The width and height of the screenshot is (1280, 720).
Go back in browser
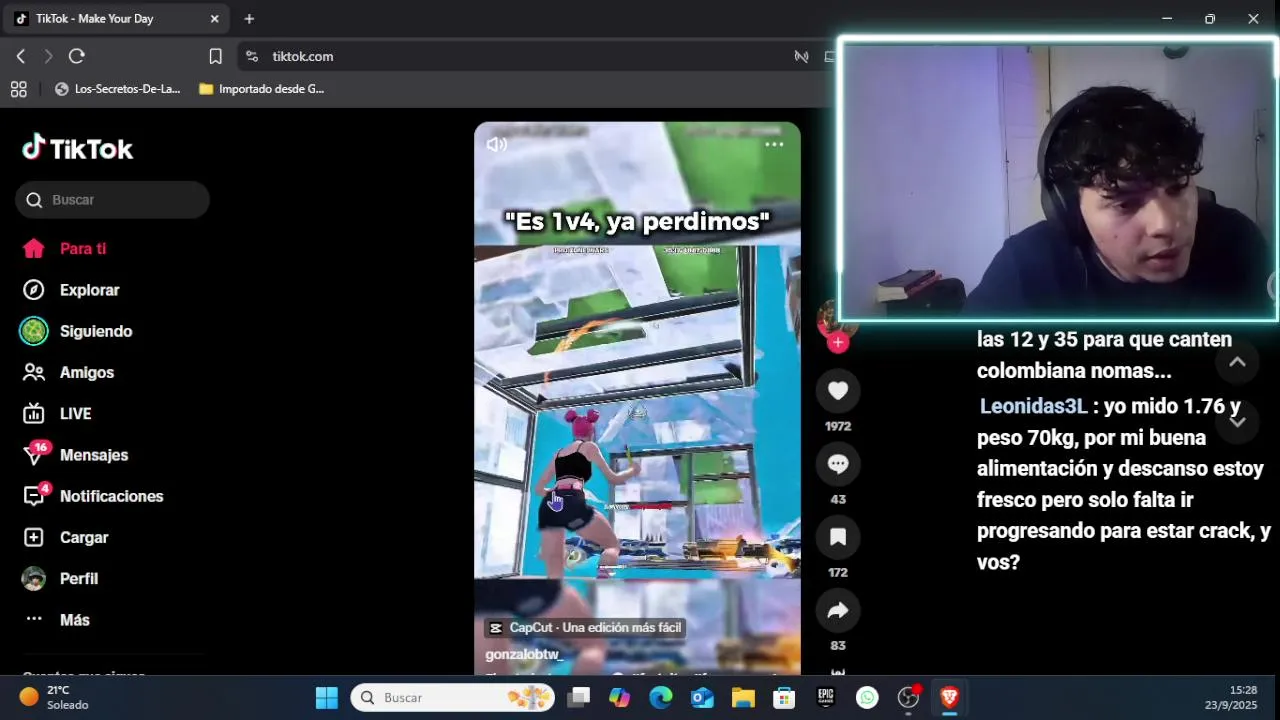pyautogui.click(x=21, y=56)
